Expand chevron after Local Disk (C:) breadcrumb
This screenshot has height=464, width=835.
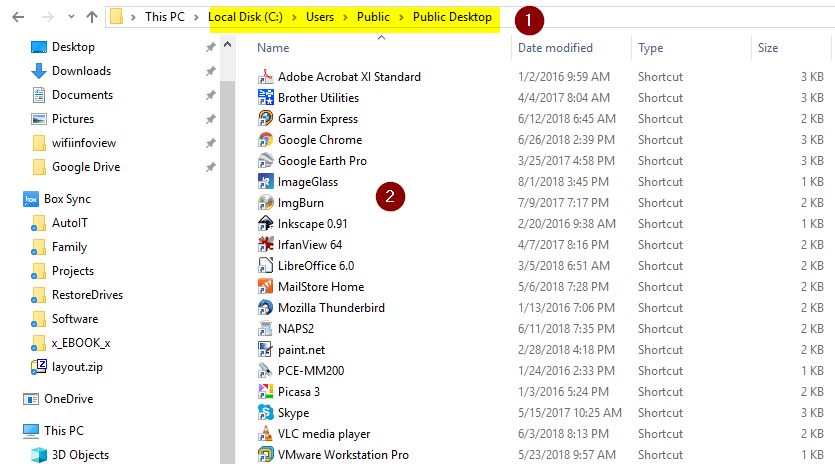(294, 18)
